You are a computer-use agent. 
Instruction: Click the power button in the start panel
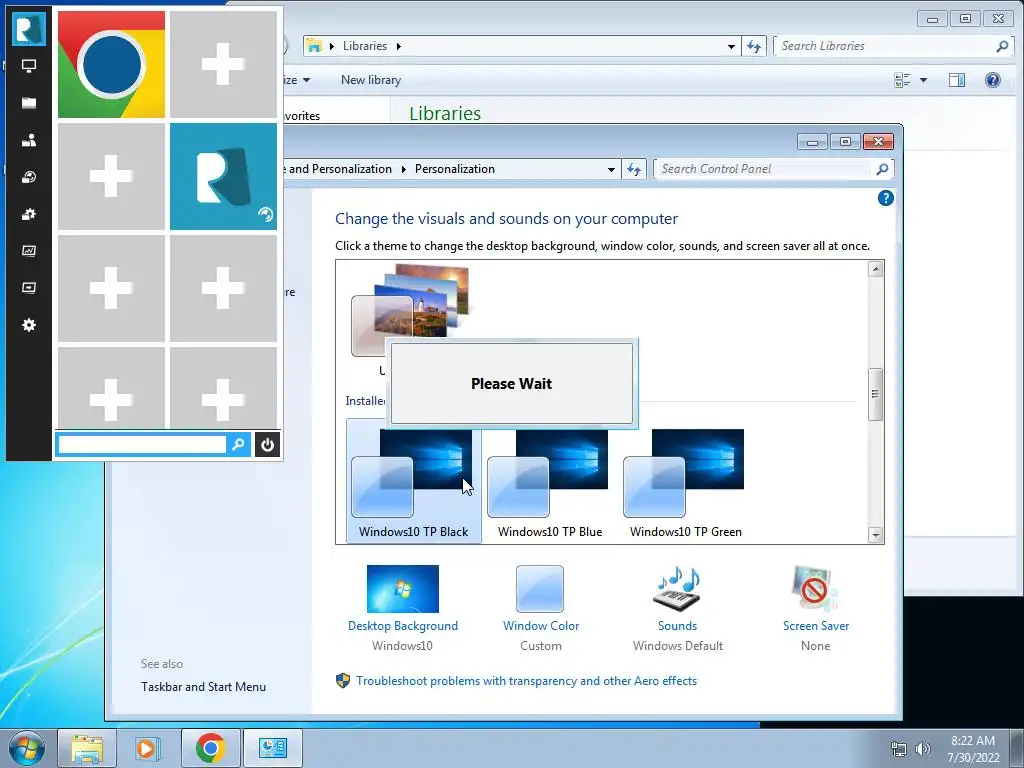267,445
